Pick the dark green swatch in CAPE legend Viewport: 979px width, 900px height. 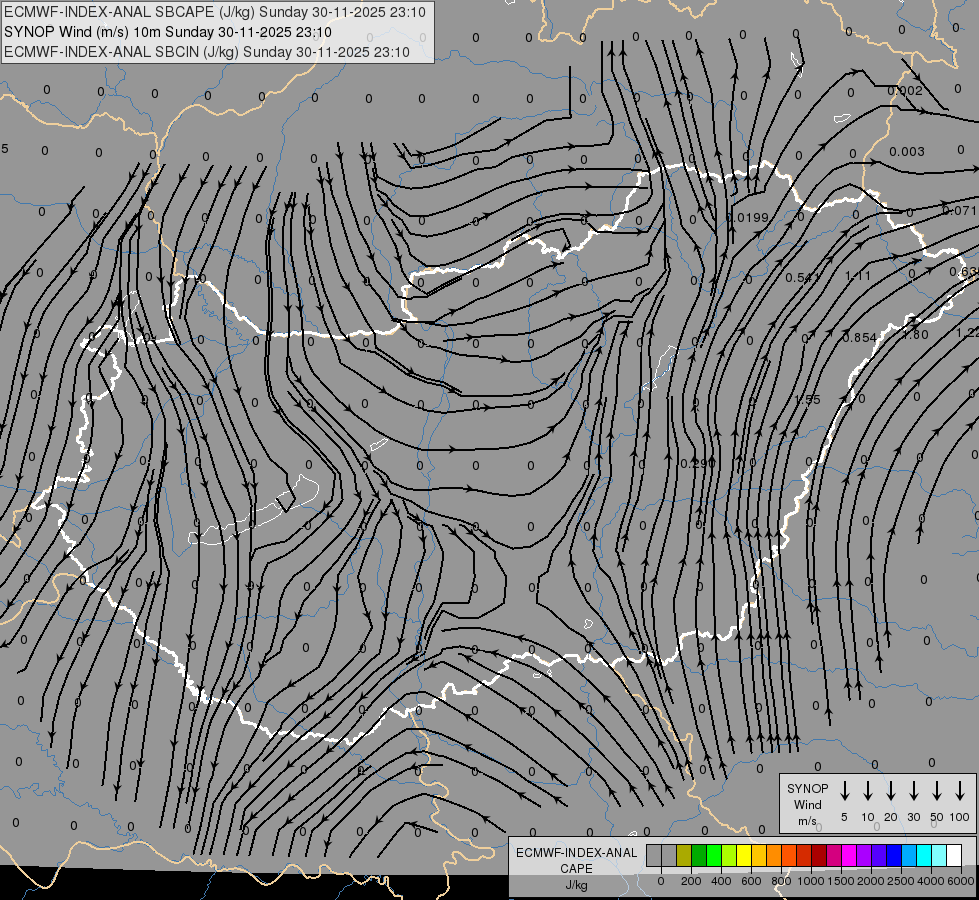click(x=699, y=855)
